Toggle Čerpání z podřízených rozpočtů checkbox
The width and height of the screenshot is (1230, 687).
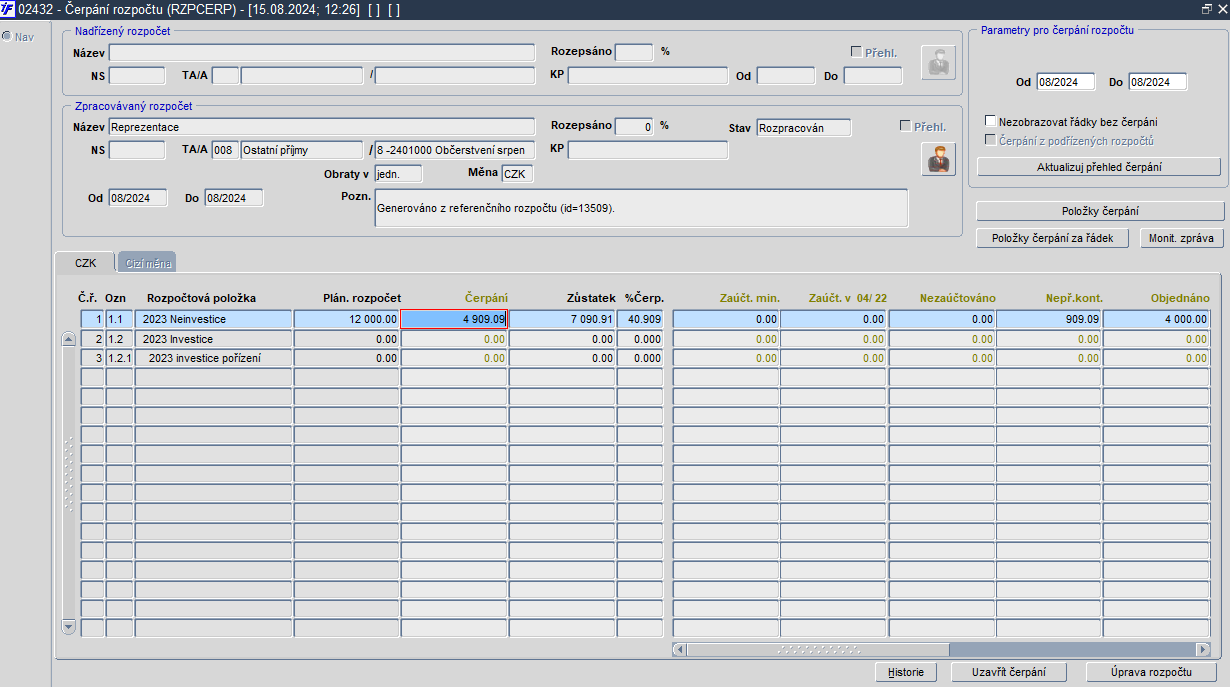tap(990, 141)
